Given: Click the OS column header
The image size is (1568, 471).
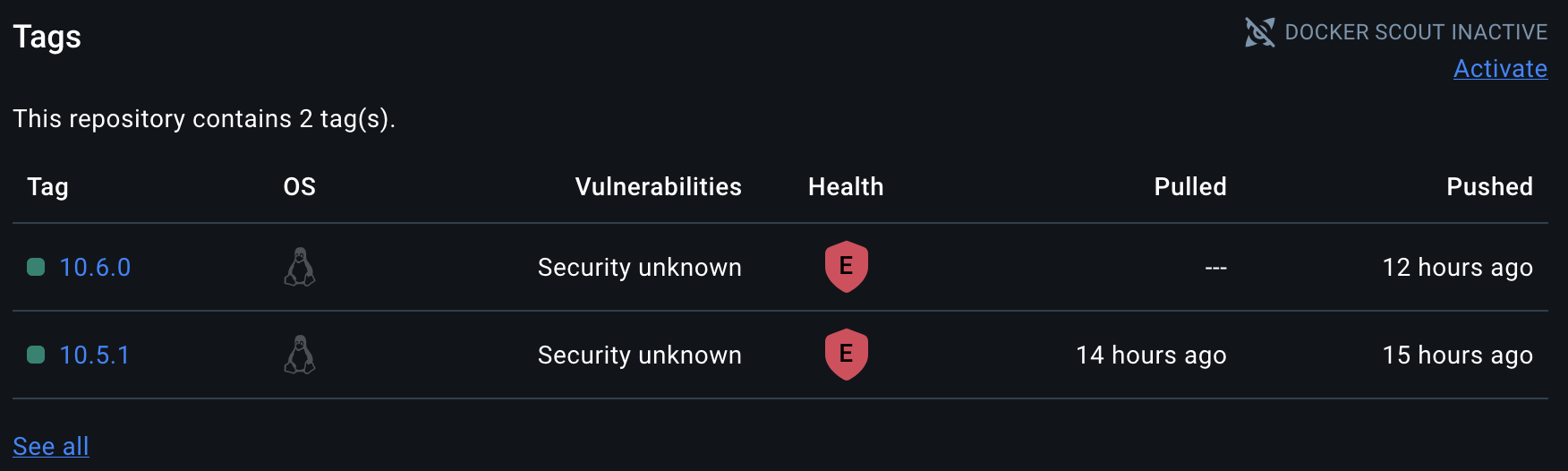Looking at the screenshot, I should point(299,186).
